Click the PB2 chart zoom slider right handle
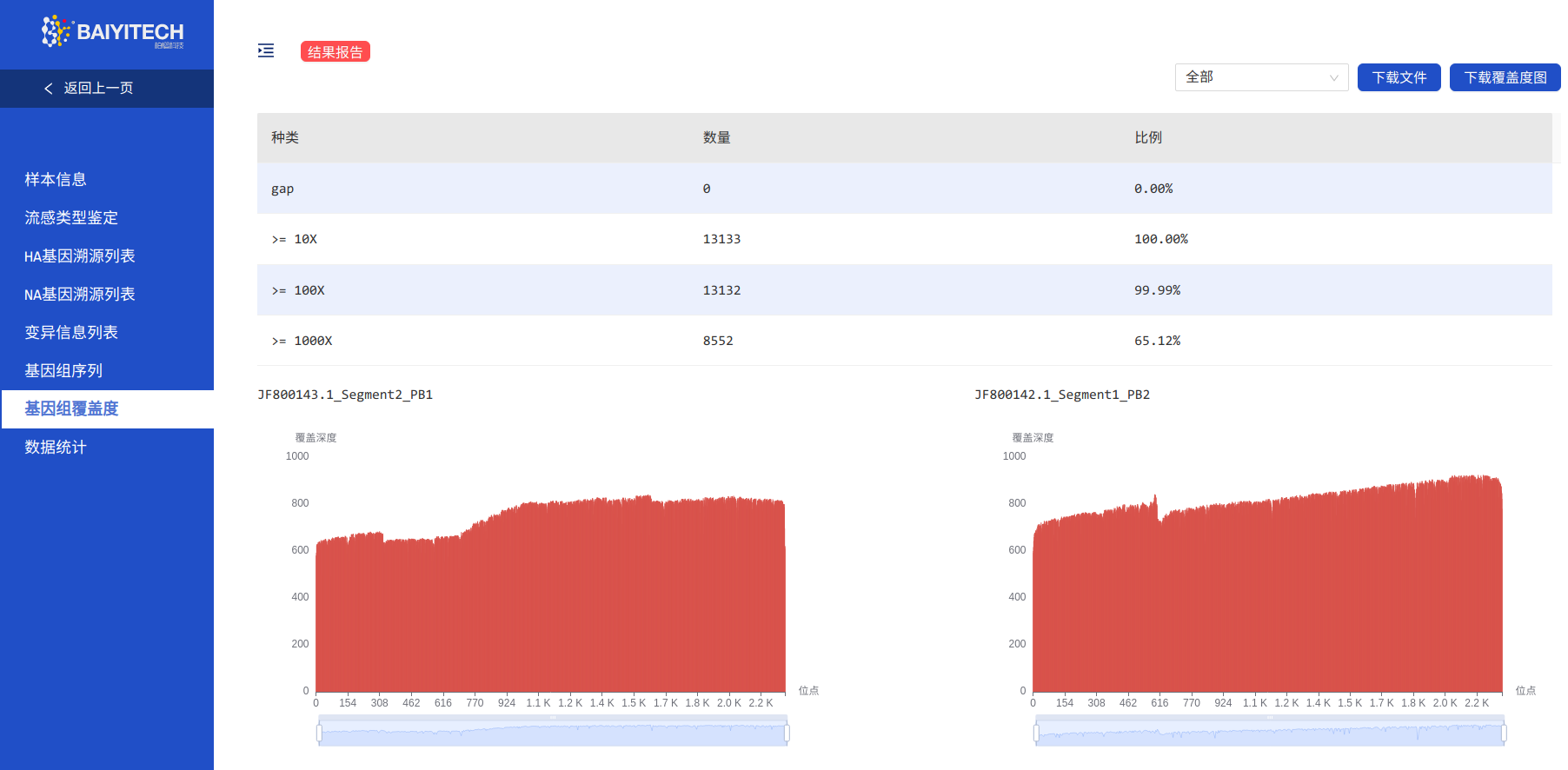The image size is (1568, 770). coord(1504,733)
